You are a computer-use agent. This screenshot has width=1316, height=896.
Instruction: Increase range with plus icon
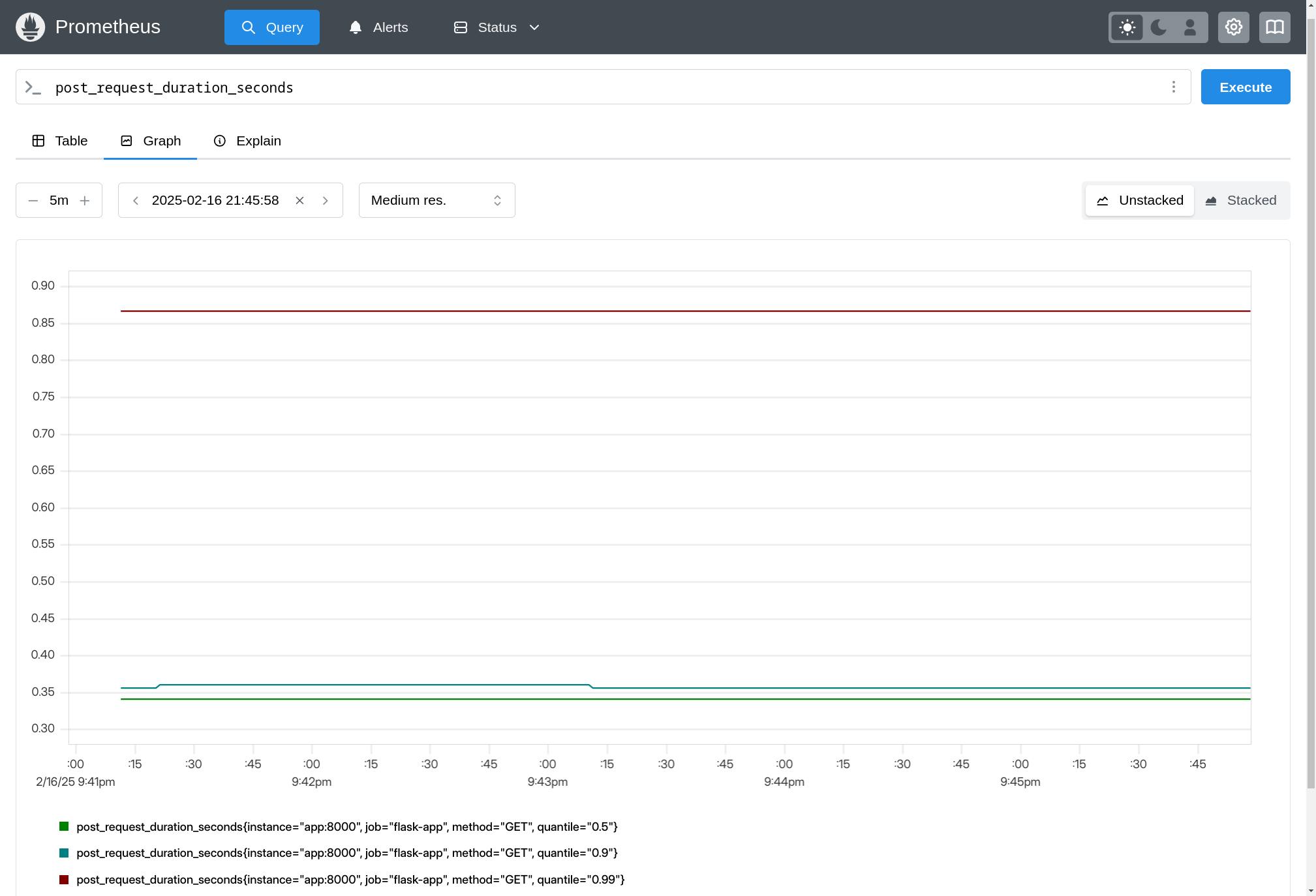(85, 200)
